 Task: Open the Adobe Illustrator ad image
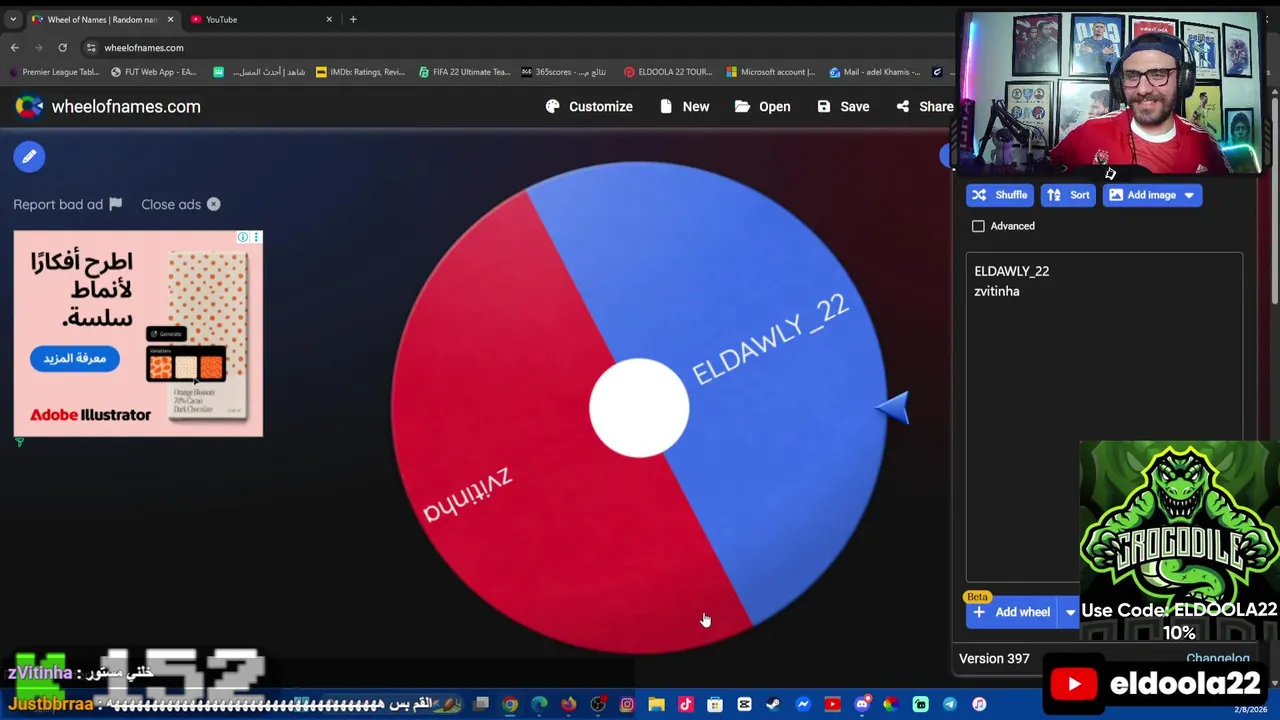tap(138, 334)
